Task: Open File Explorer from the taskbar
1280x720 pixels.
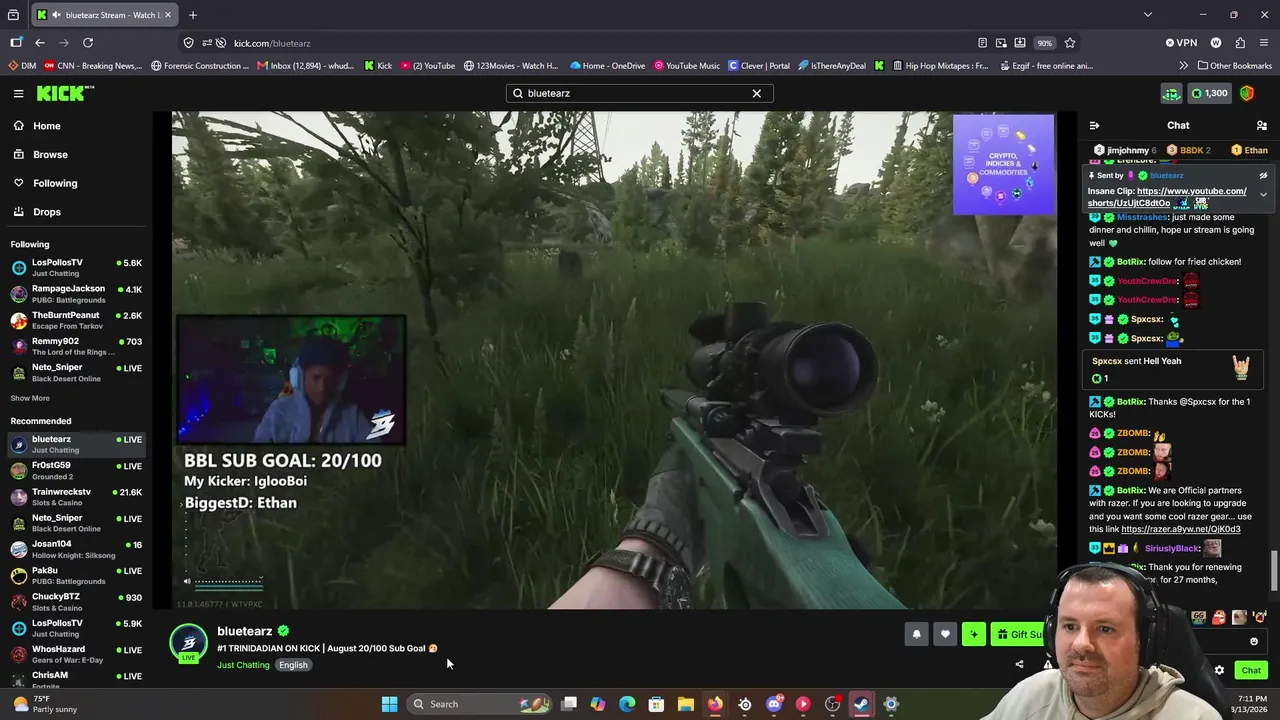Action: 686,704
